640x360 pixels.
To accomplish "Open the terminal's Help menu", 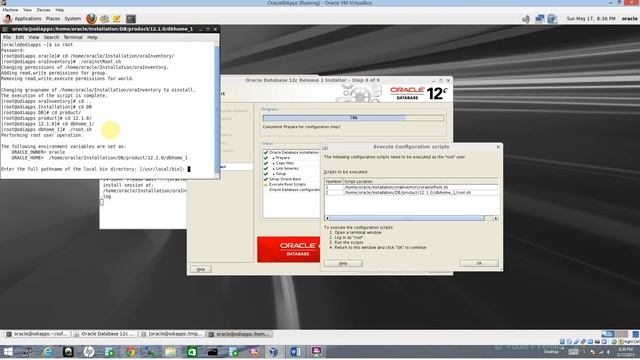I will 92,37.
